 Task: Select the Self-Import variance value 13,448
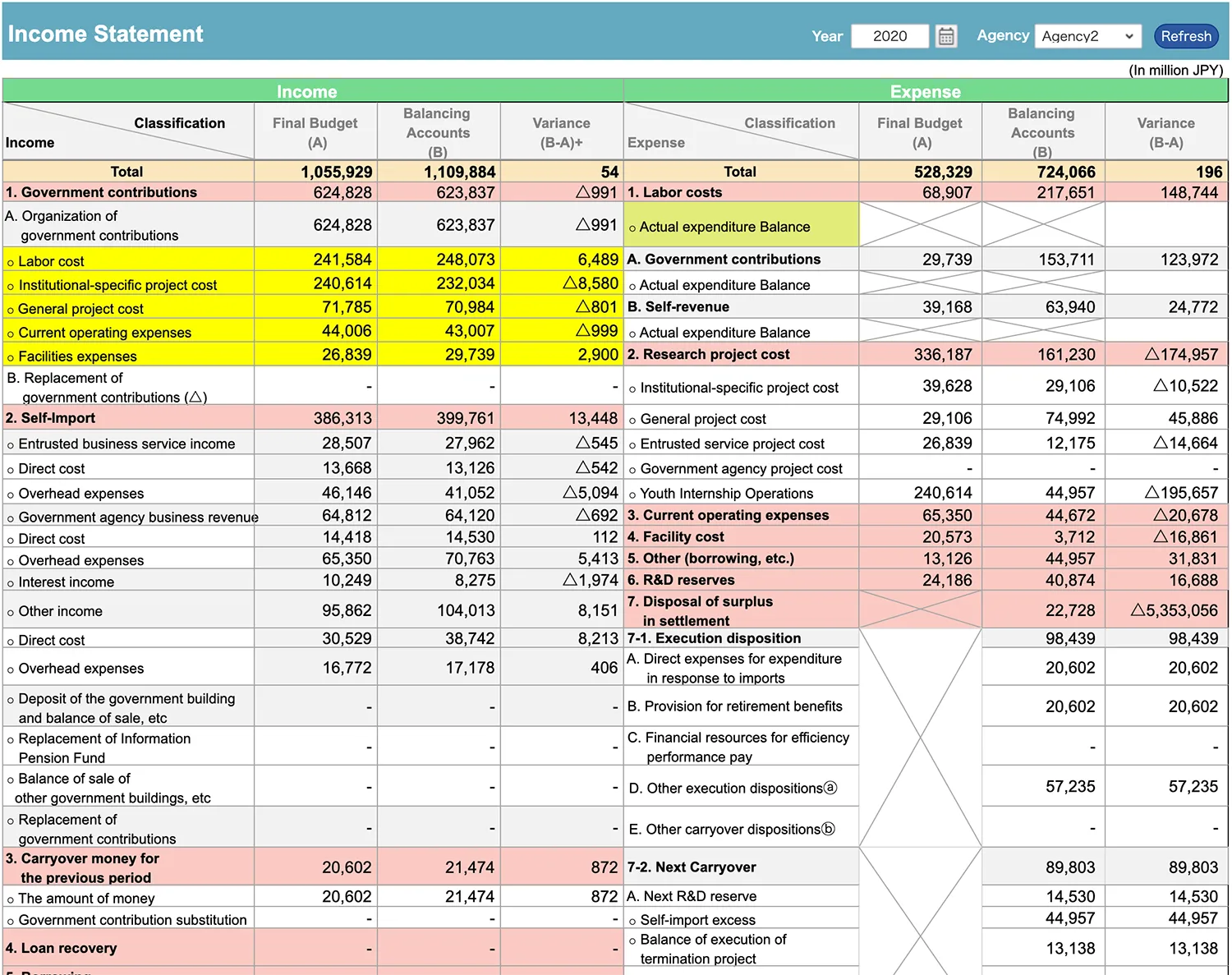point(593,418)
